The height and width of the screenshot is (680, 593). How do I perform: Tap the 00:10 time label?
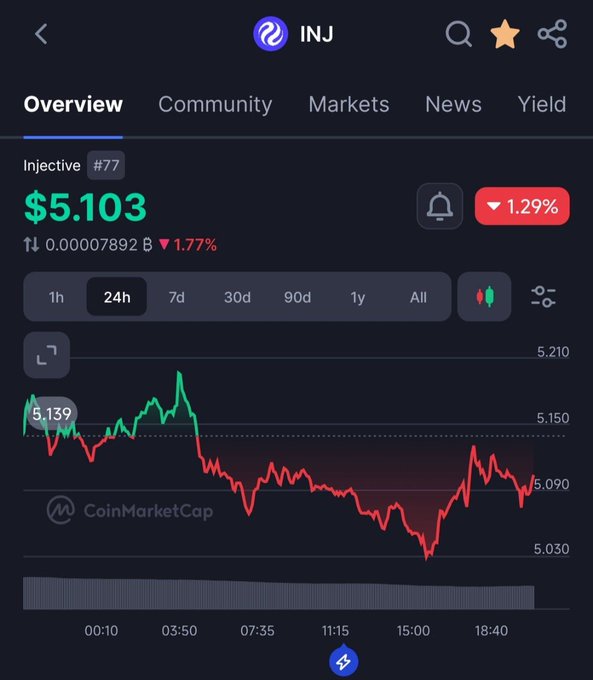pyautogui.click(x=101, y=631)
